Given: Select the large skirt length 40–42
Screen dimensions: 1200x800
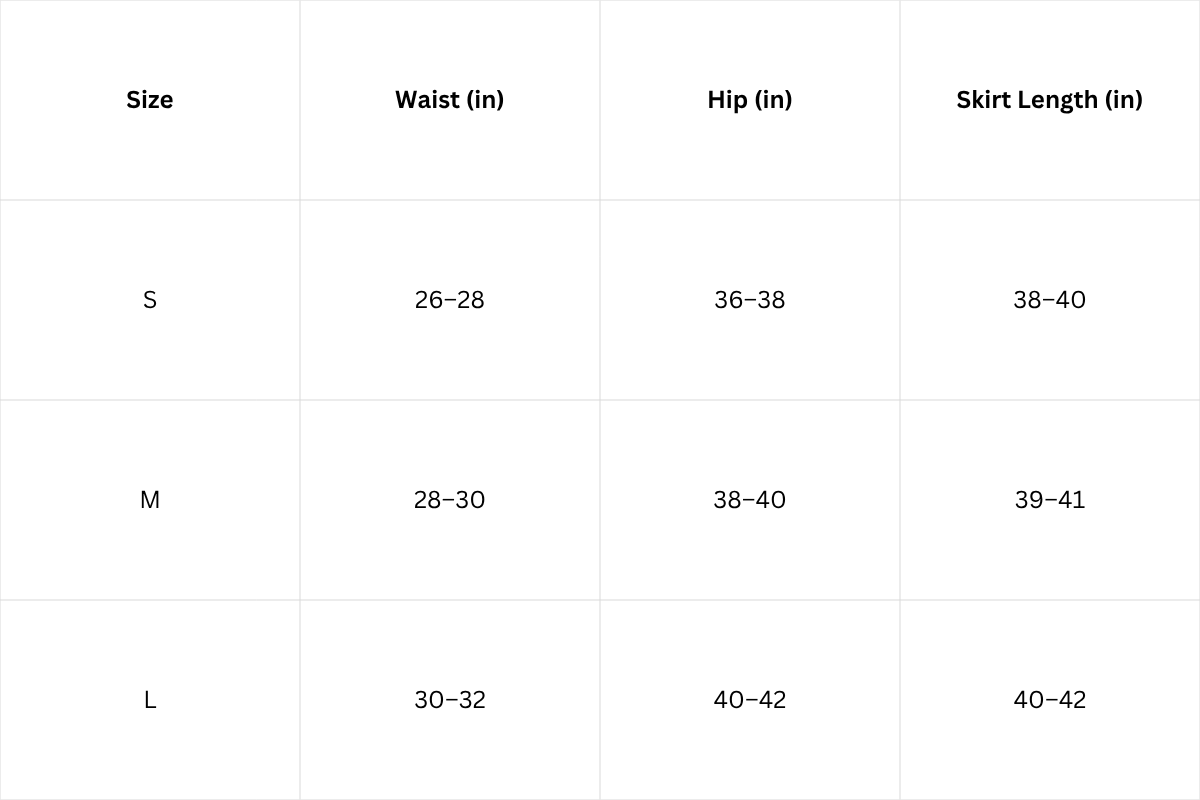Looking at the screenshot, I should (x=1049, y=700).
